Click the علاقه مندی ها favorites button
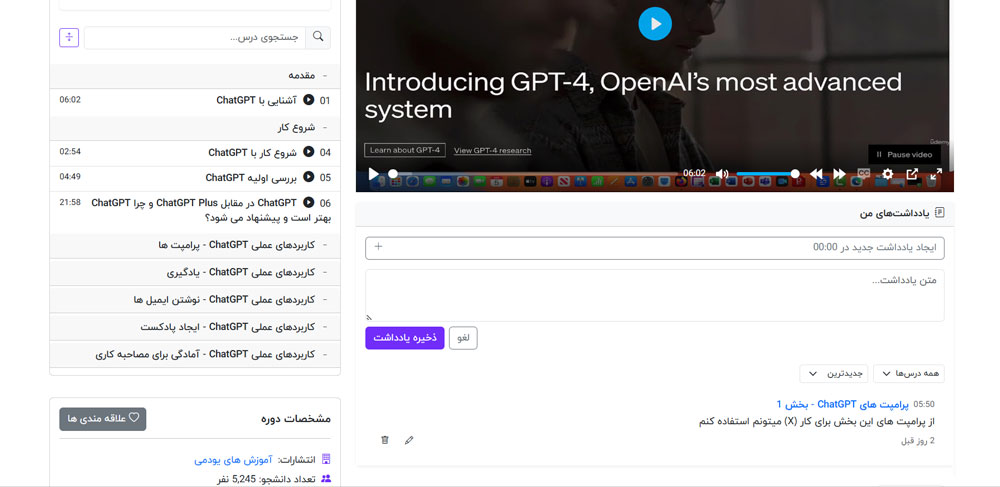Screen dimensions: 1000x487 tap(103, 419)
